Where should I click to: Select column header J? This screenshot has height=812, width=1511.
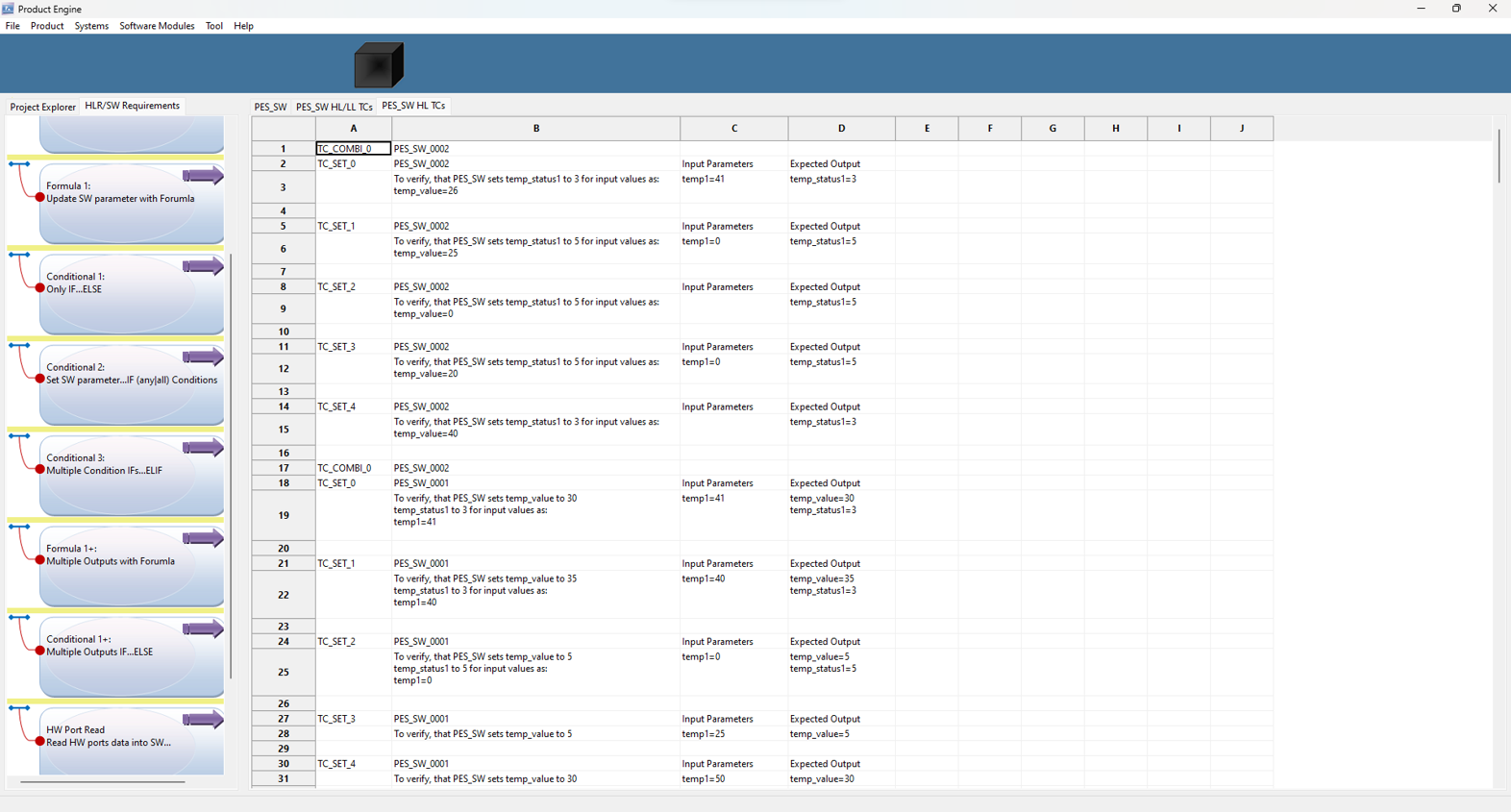[x=1242, y=129]
